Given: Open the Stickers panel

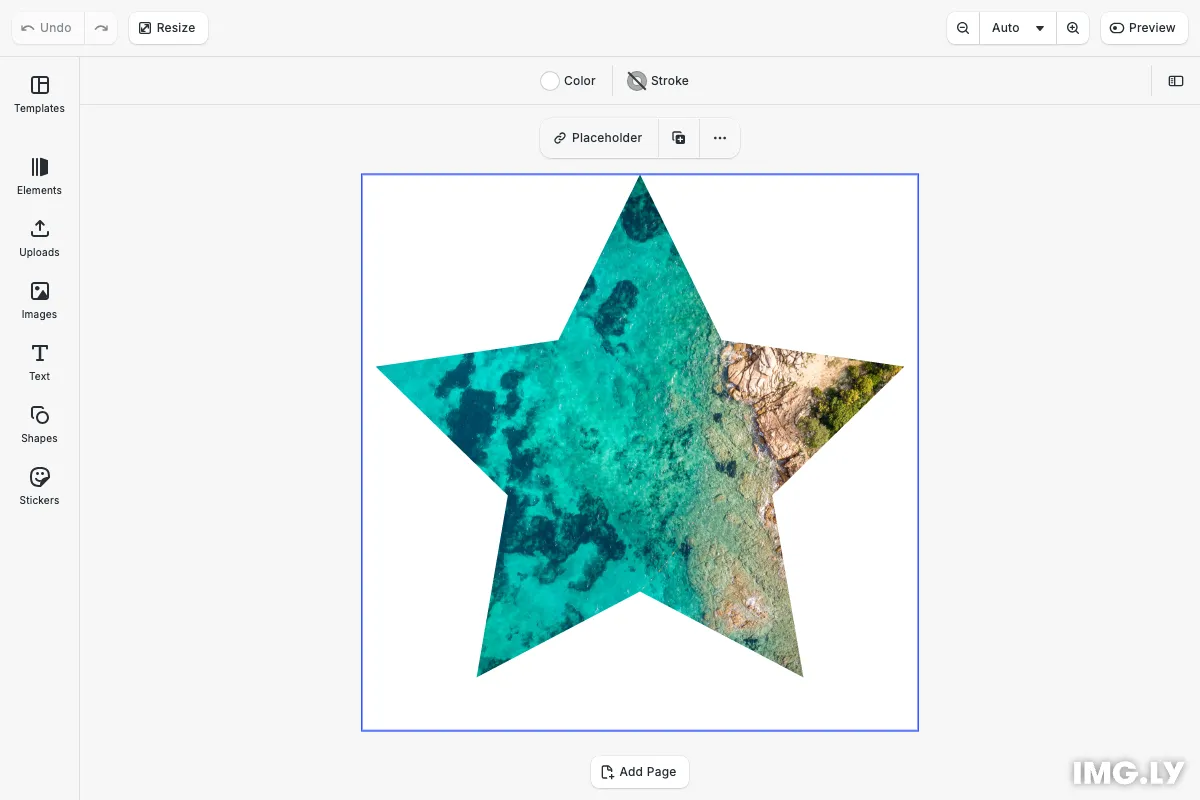Looking at the screenshot, I should tap(40, 486).
